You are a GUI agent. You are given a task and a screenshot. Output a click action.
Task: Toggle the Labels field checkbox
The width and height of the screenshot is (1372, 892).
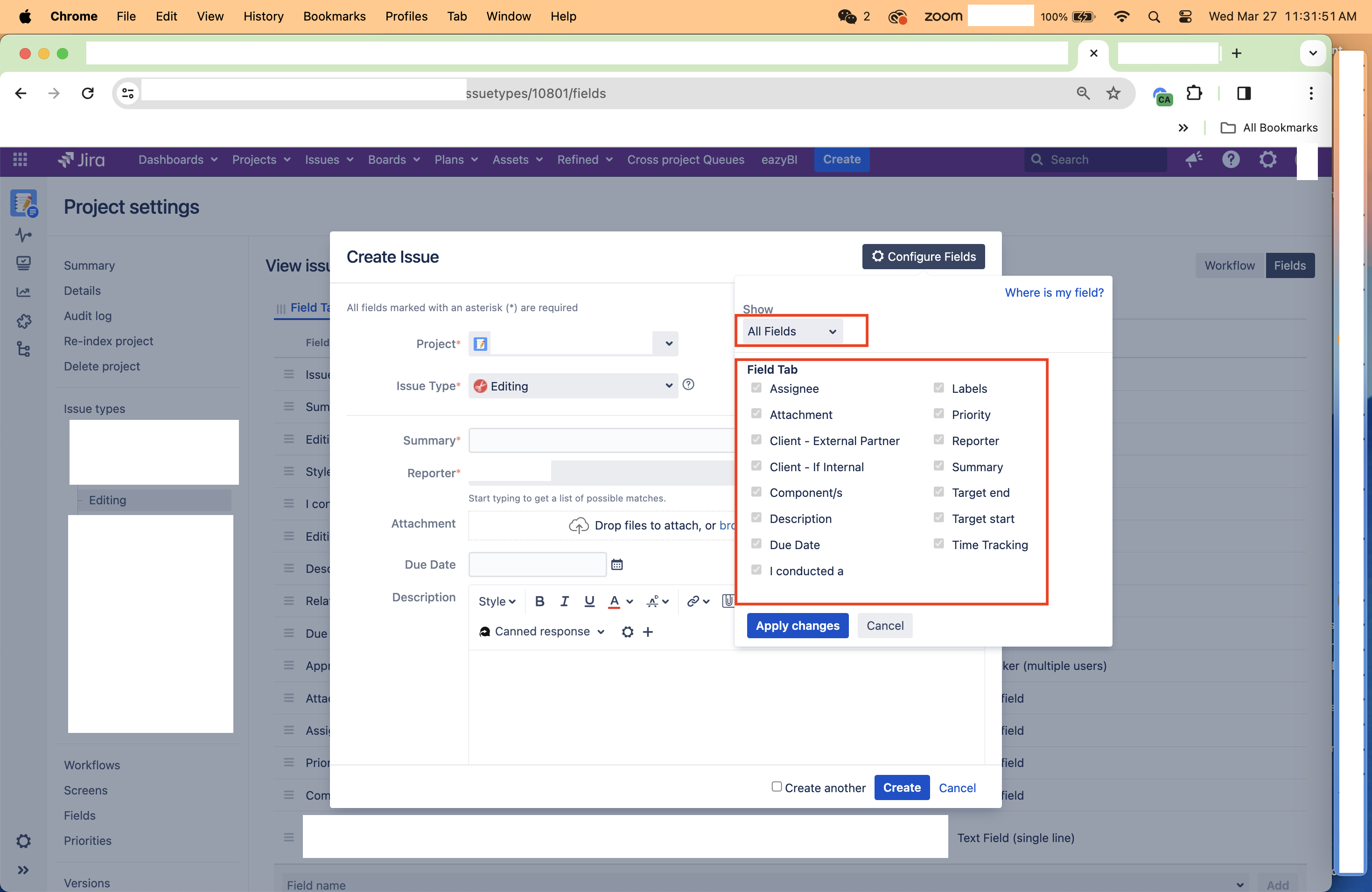(938, 388)
